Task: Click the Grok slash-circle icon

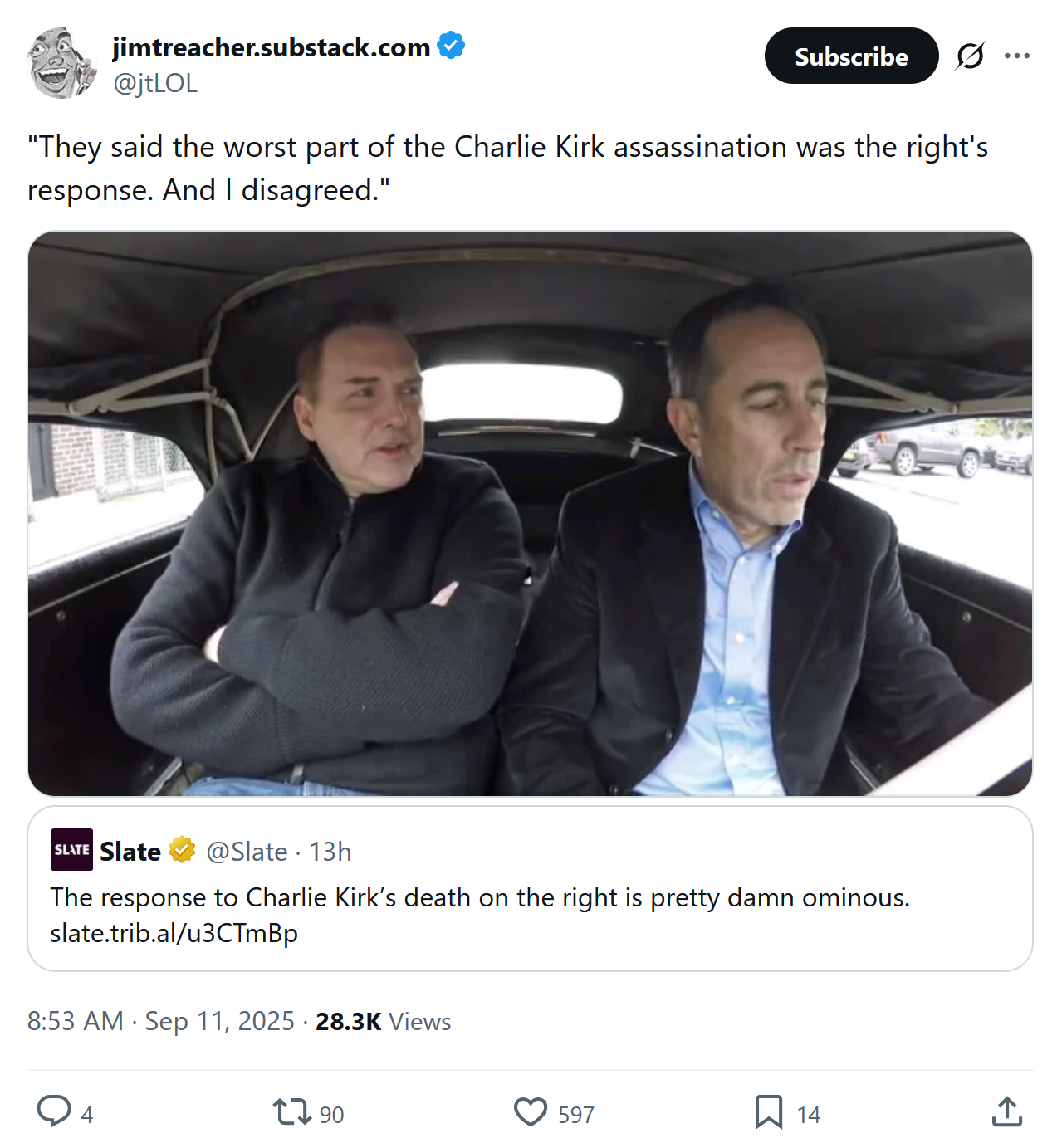Action: point(970,56)
